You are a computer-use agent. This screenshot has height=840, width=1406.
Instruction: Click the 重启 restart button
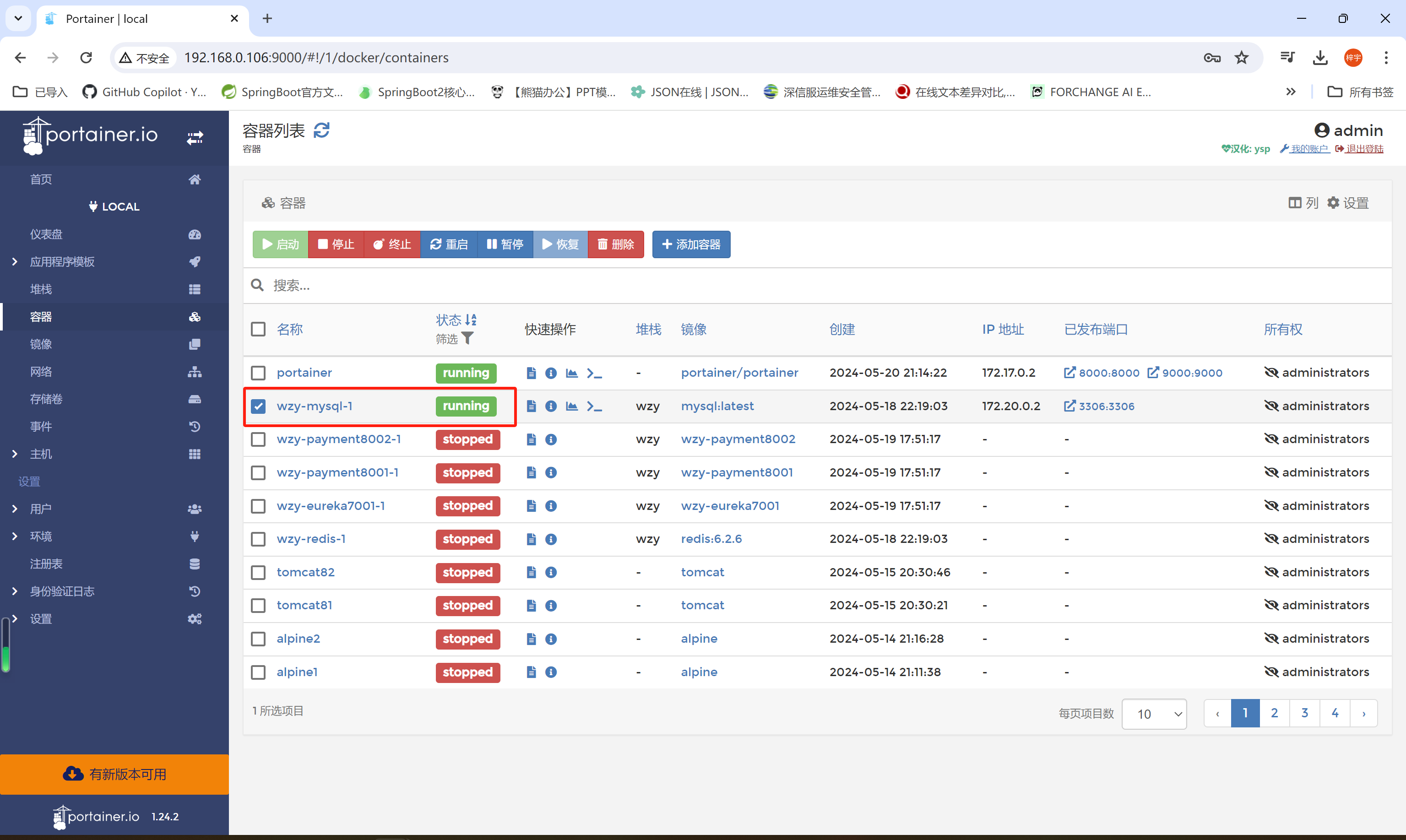[449, 244]
